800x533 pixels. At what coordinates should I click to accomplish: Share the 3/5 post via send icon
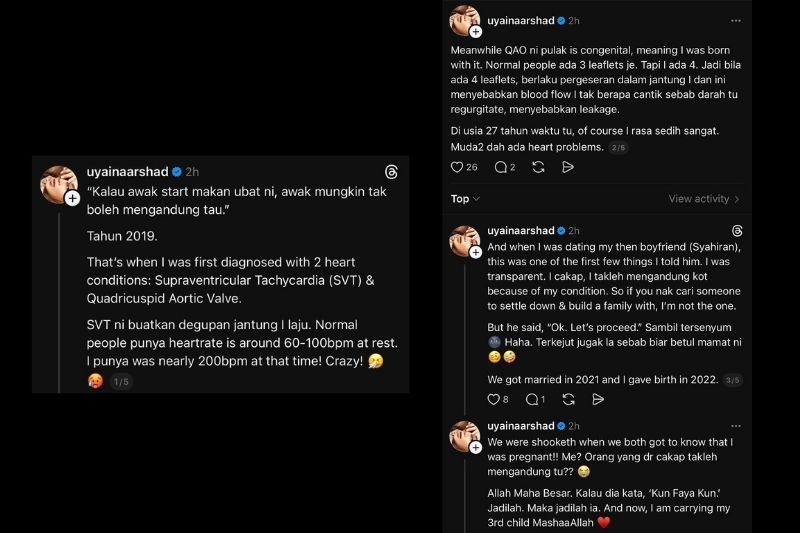coord(597,399)
